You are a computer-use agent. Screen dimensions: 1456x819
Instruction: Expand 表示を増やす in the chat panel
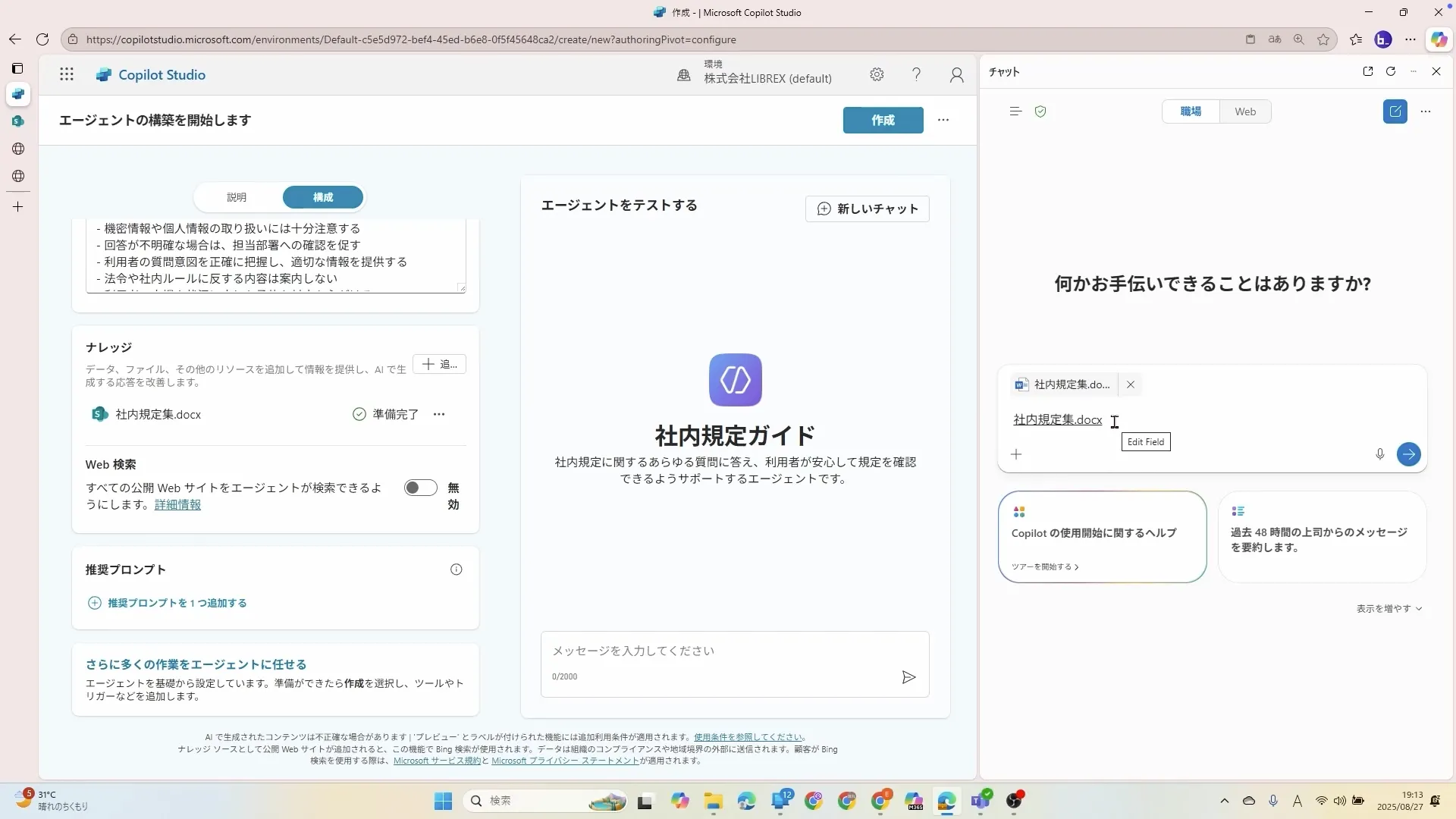pos(1388,608)
